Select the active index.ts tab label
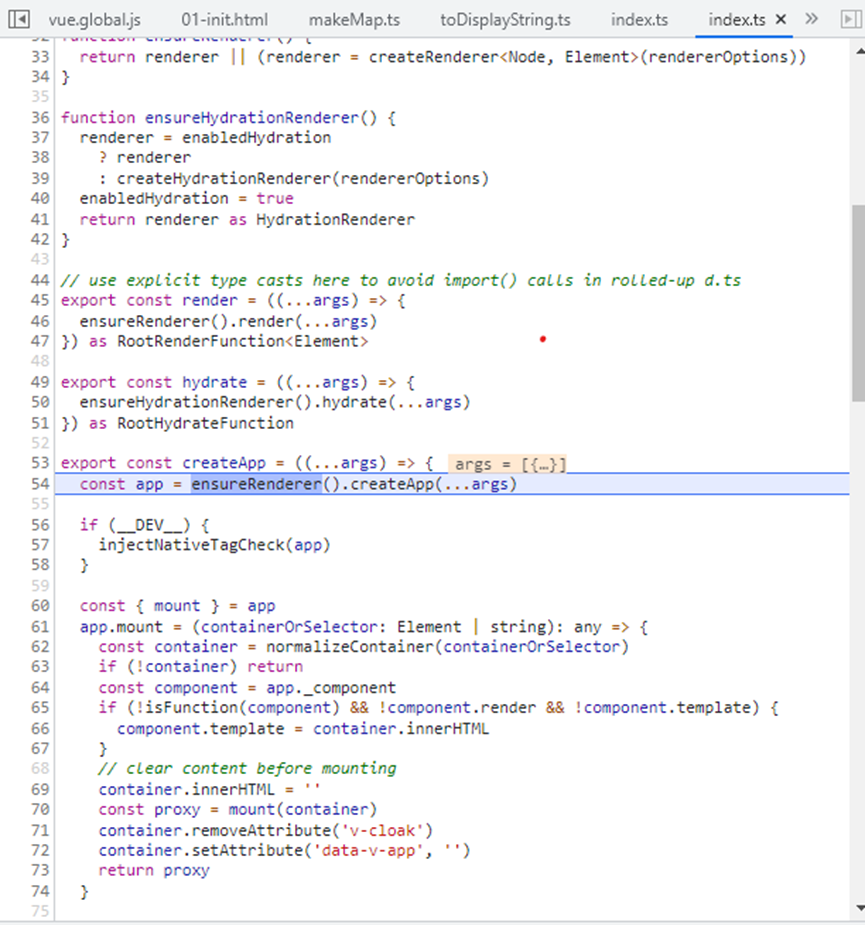Viewport: 865px width, 925px height. click(736, 20)
